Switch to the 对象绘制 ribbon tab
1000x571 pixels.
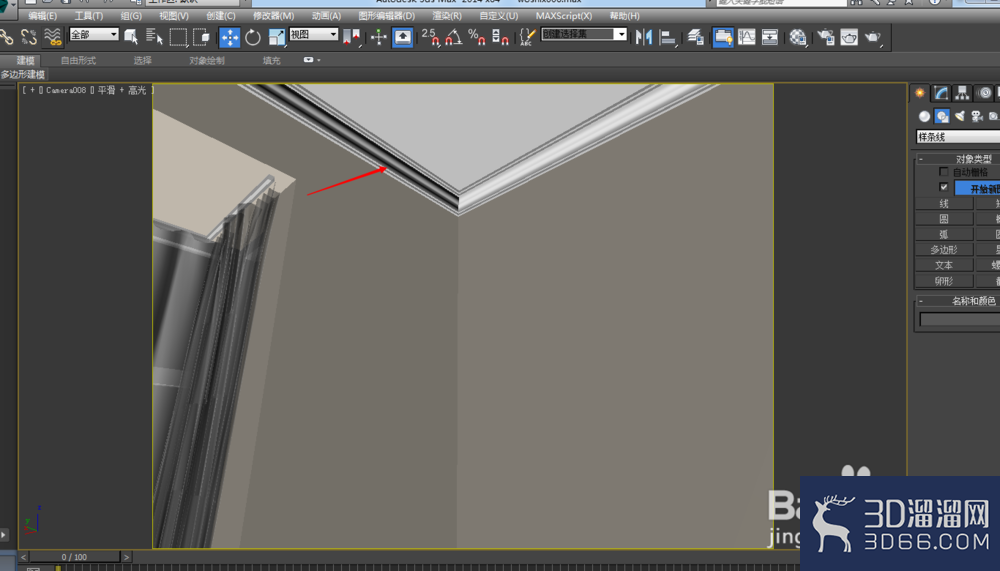[207, 61]
